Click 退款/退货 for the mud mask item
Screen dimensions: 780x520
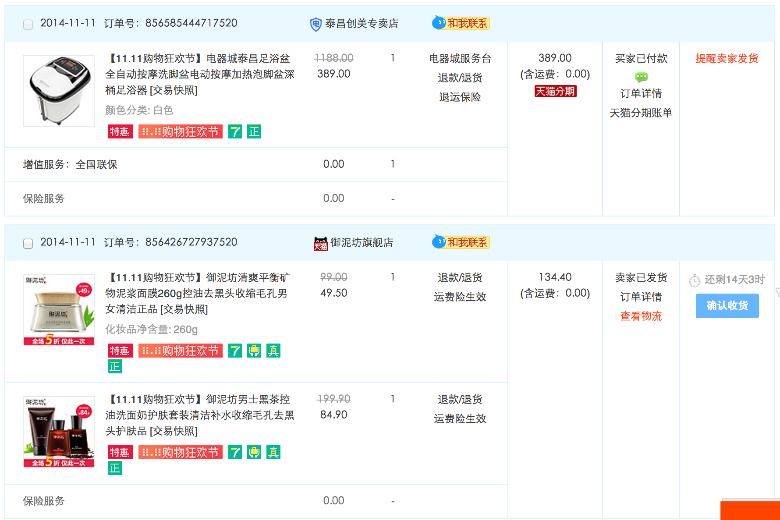(460, 277)
